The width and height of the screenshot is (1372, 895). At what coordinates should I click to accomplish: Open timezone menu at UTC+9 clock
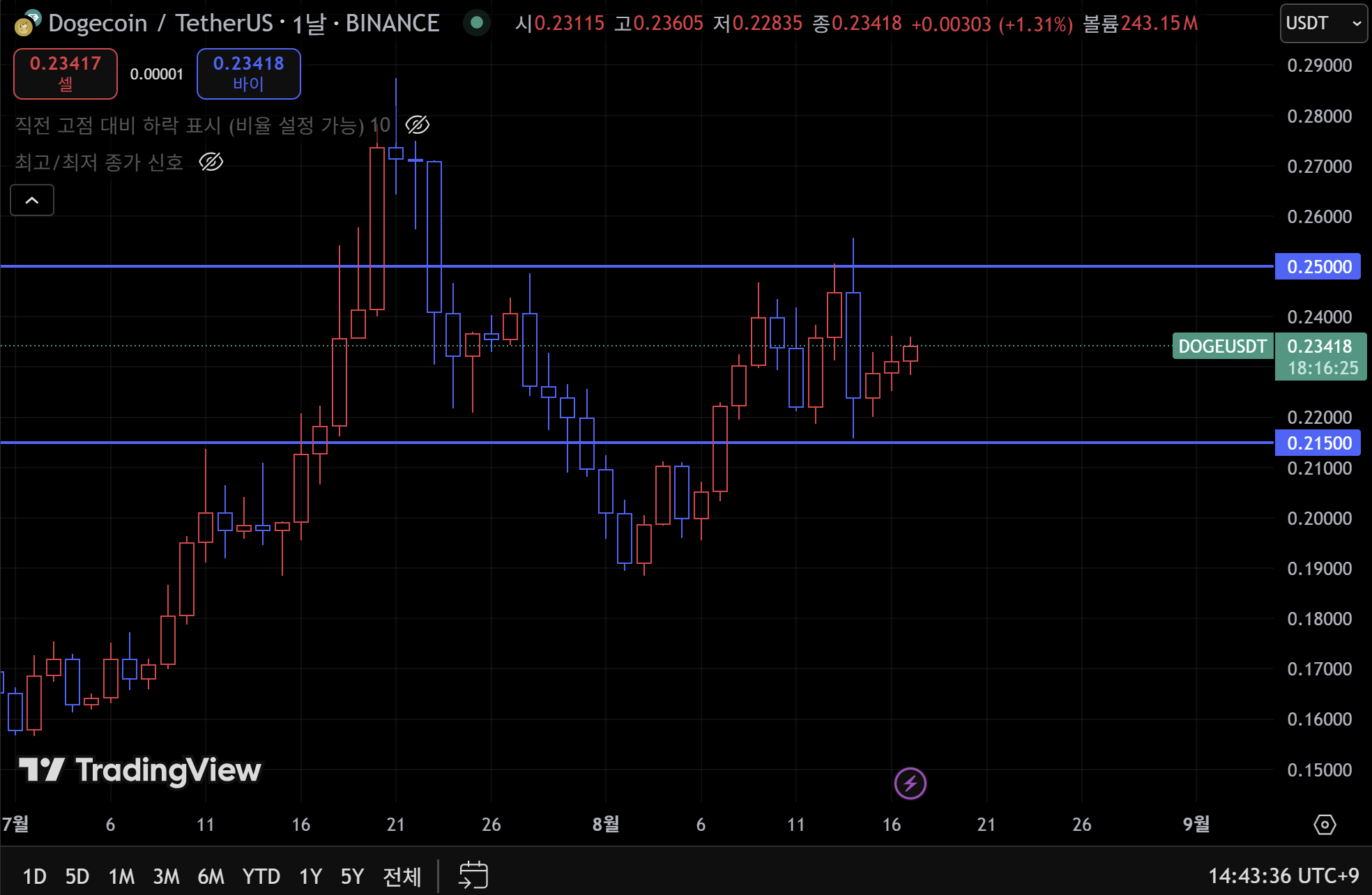pos(1283,875)
